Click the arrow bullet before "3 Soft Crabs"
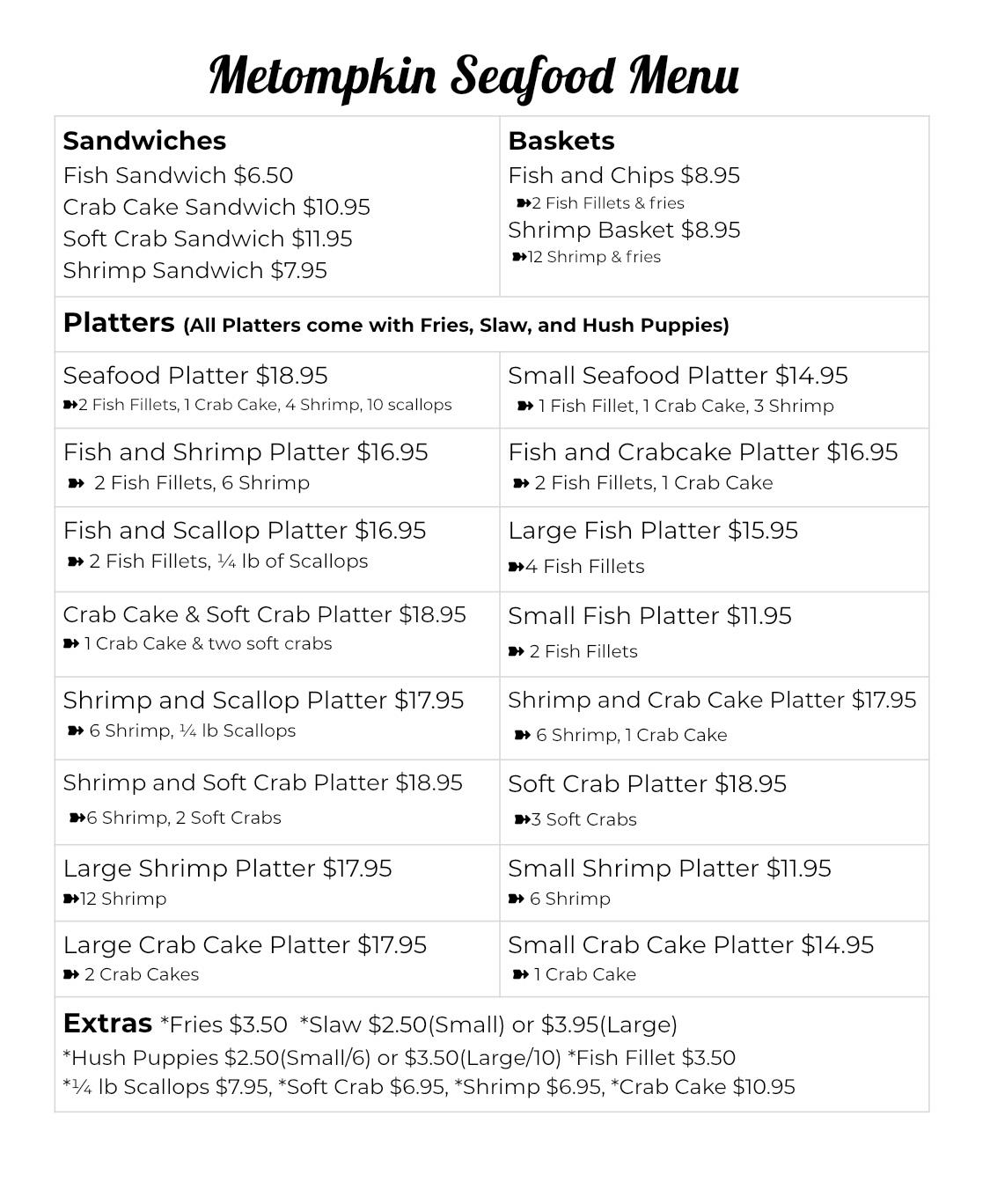 click(522, 819)
